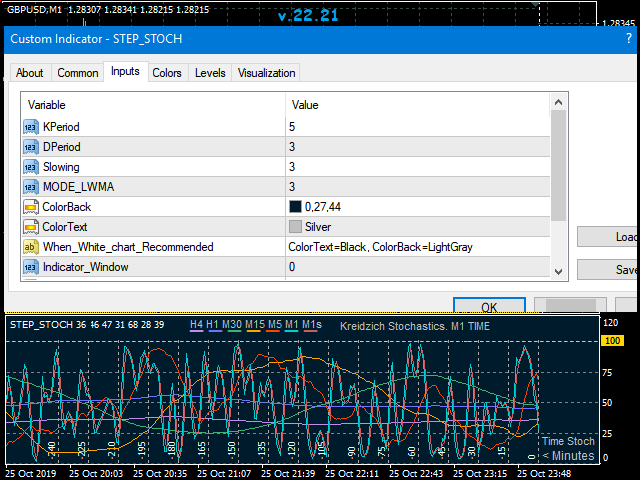Open the Colors tab
Viewport: 640px width, 480px height.
pyautogui.click(x=167, y=73)
